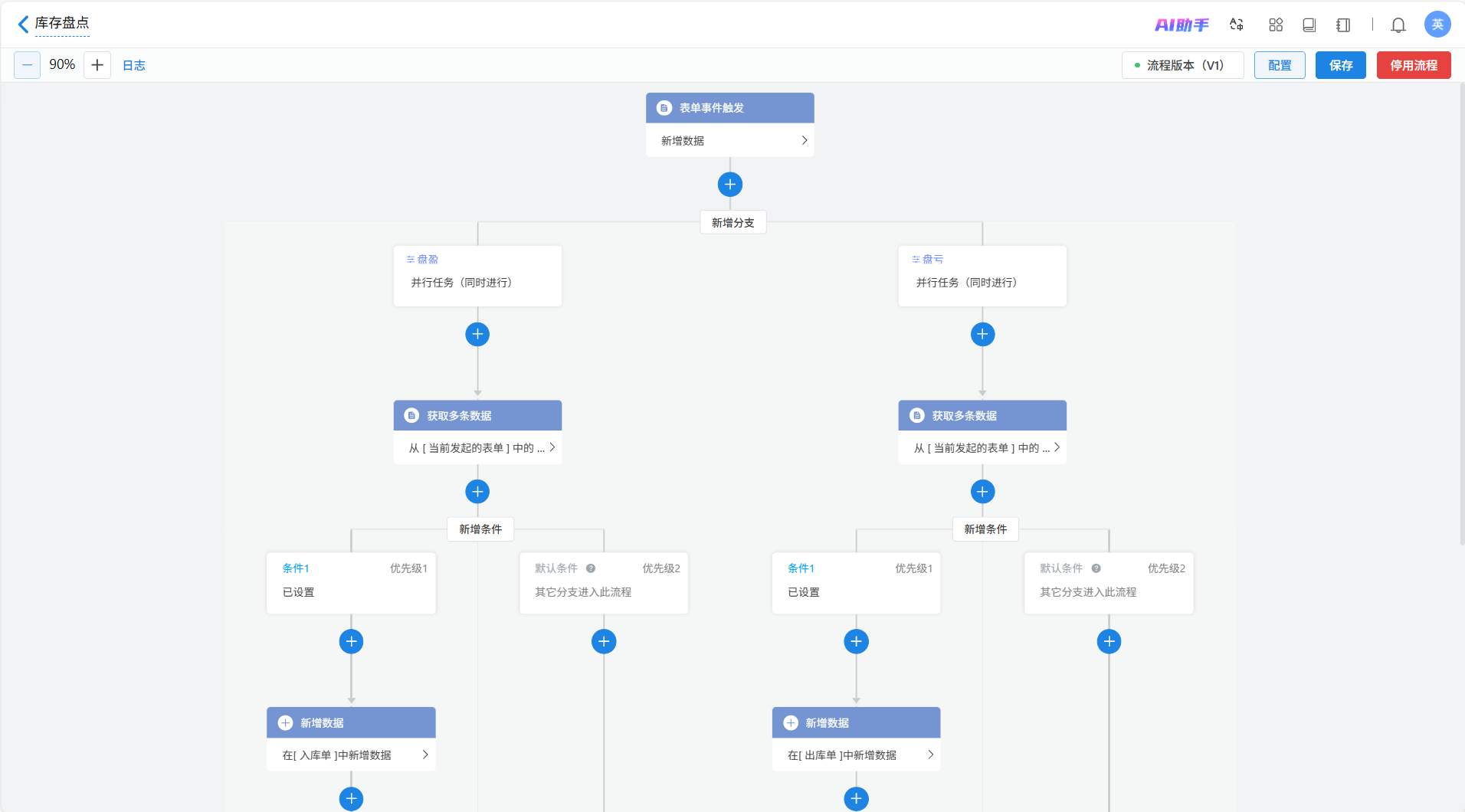Zoom in with the plus button

click(x=97, y=65)
